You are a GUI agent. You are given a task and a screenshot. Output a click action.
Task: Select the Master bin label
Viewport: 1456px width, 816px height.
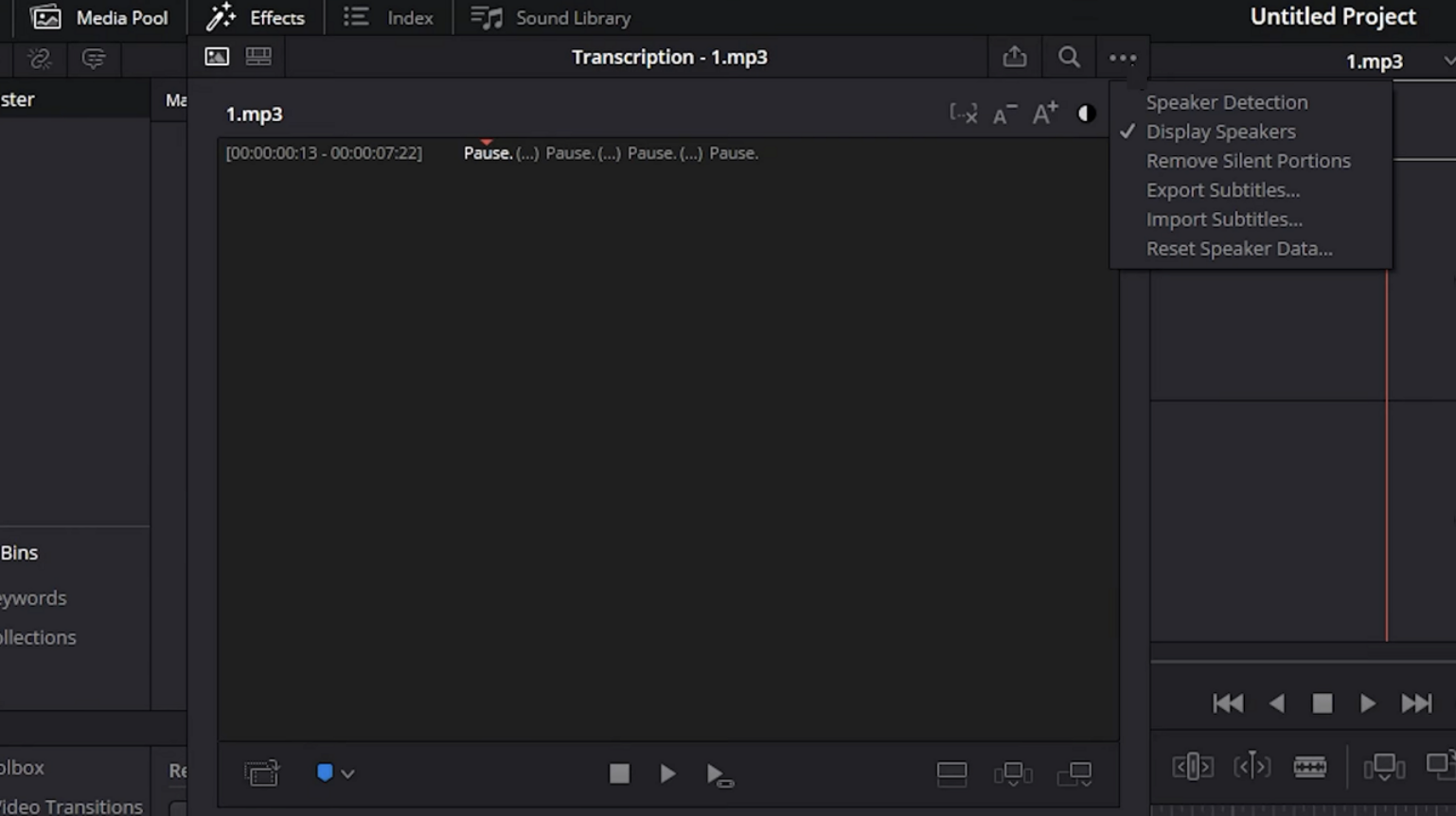point(17,99)
